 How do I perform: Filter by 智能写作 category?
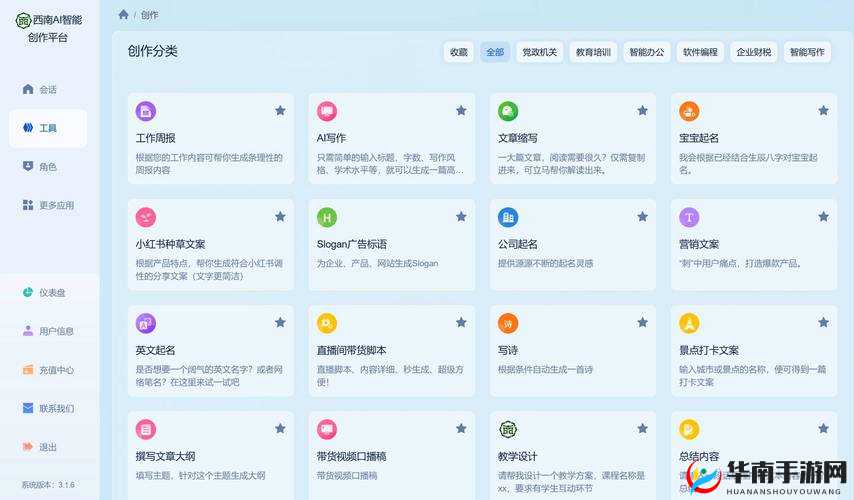(807, 52)
